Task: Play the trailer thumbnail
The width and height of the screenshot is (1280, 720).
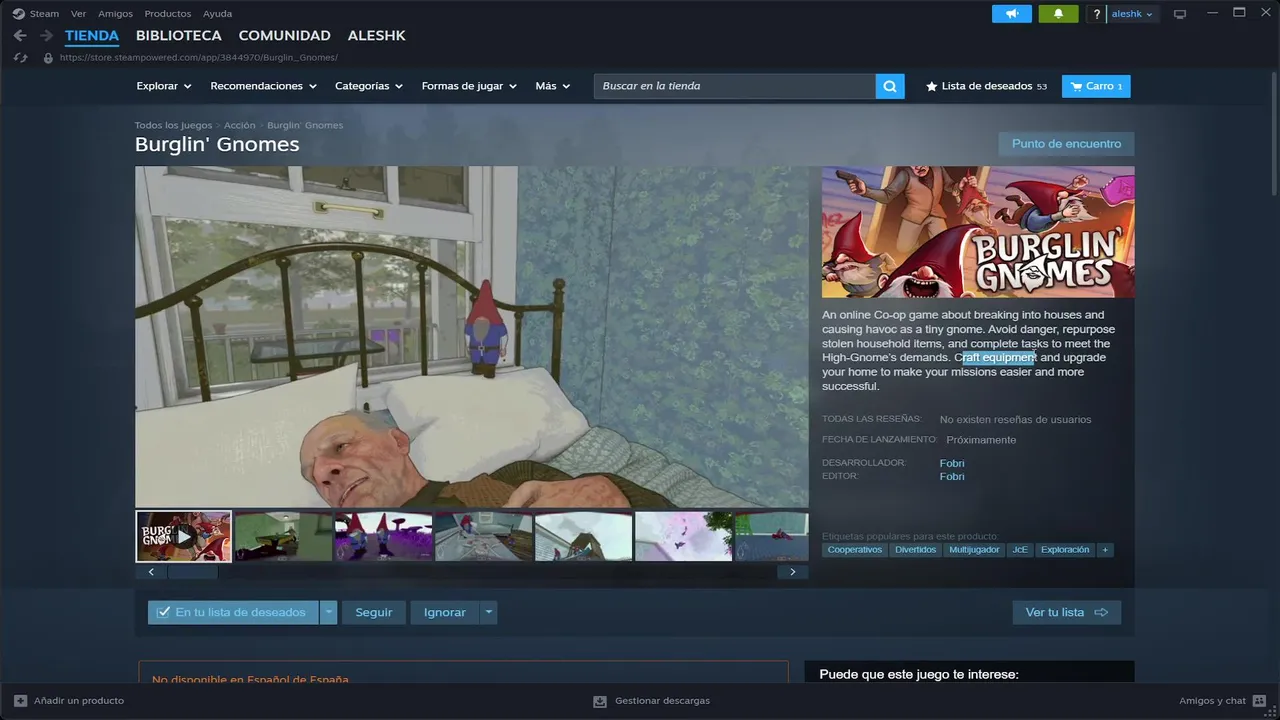Action: [x=184, y=537]
